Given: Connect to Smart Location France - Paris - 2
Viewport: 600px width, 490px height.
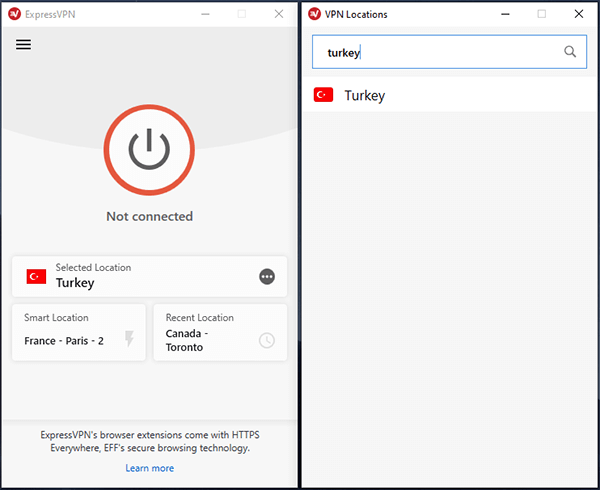Looking at the screenshot, I should [x=79, y=332].
